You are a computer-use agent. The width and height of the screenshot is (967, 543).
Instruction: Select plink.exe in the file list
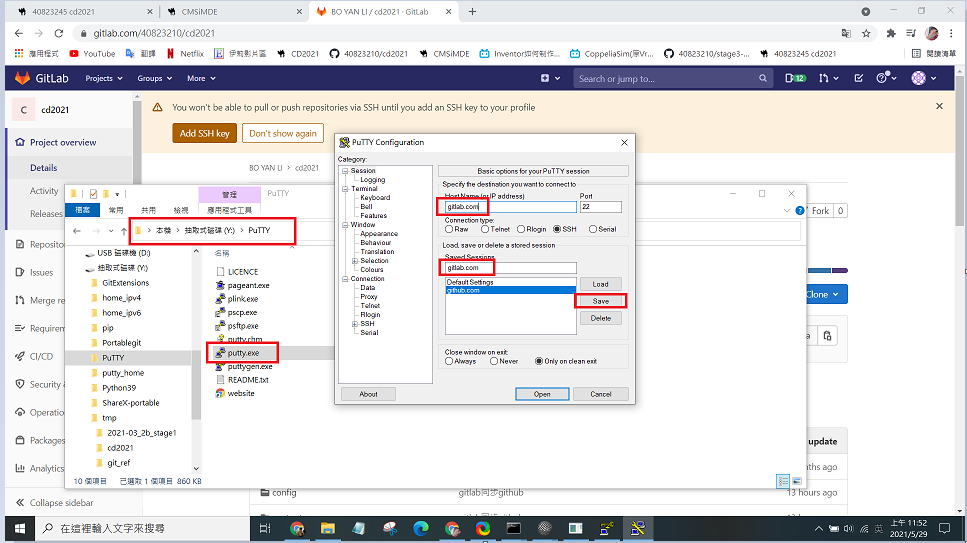[242, 299]
